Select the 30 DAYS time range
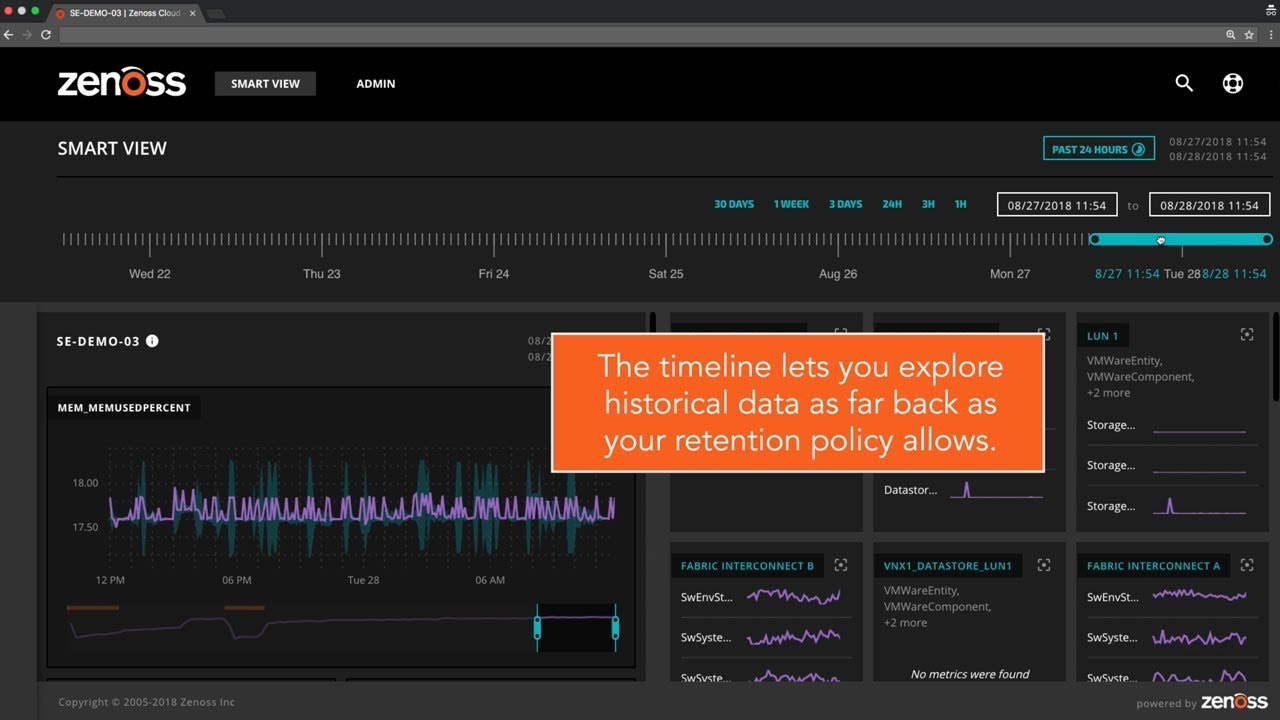This screenshot has width=1280, height=720. (x=734, y=204)
